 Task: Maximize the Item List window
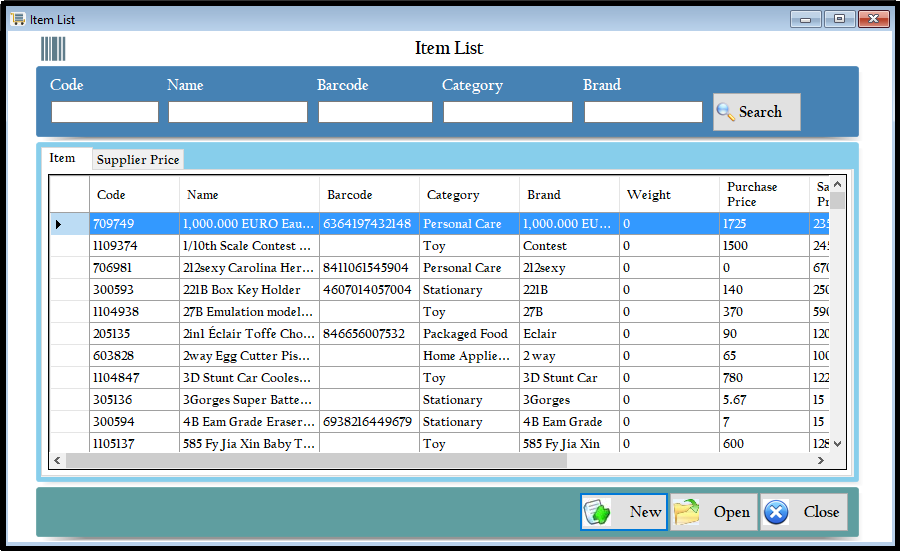pyautogui.click(x=838, y=19)
